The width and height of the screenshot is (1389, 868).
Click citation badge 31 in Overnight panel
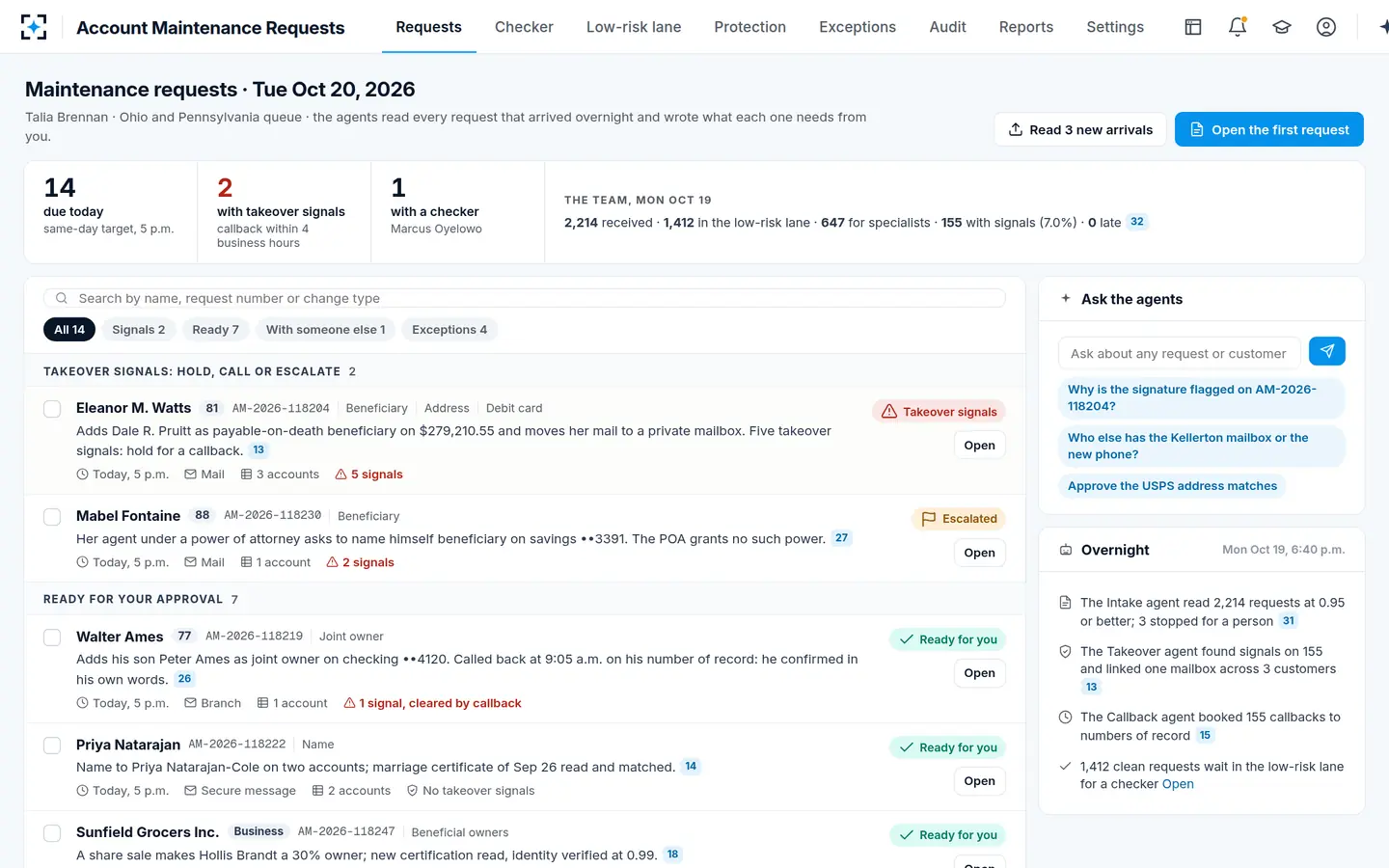point(1289,621)
